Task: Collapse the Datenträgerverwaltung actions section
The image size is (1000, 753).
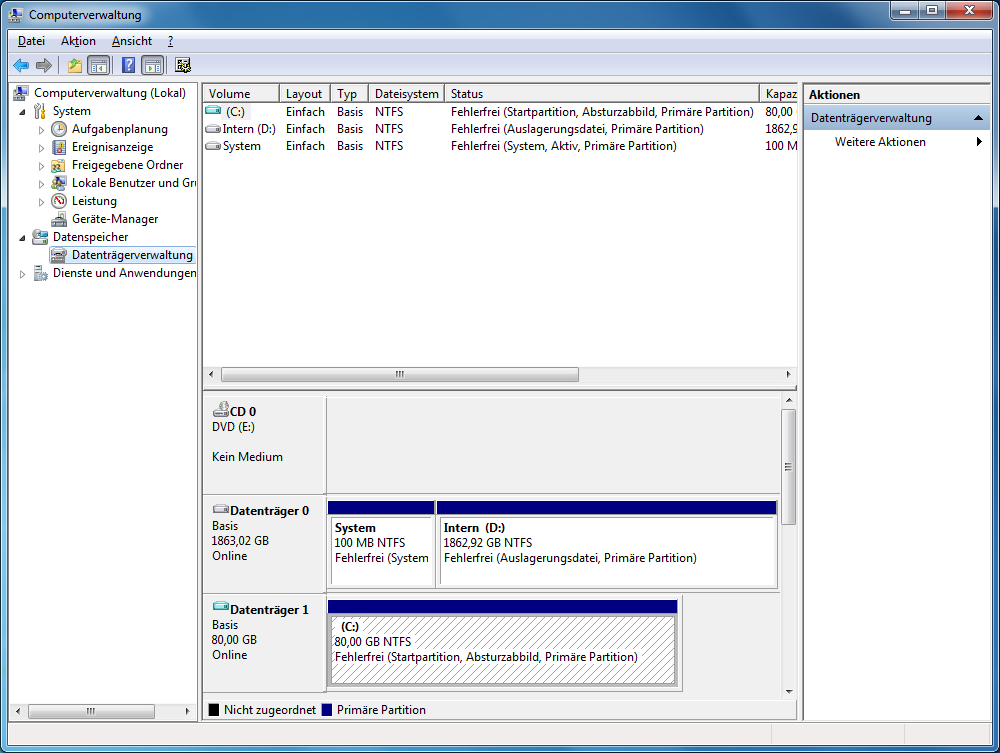Action: [978, 118]
